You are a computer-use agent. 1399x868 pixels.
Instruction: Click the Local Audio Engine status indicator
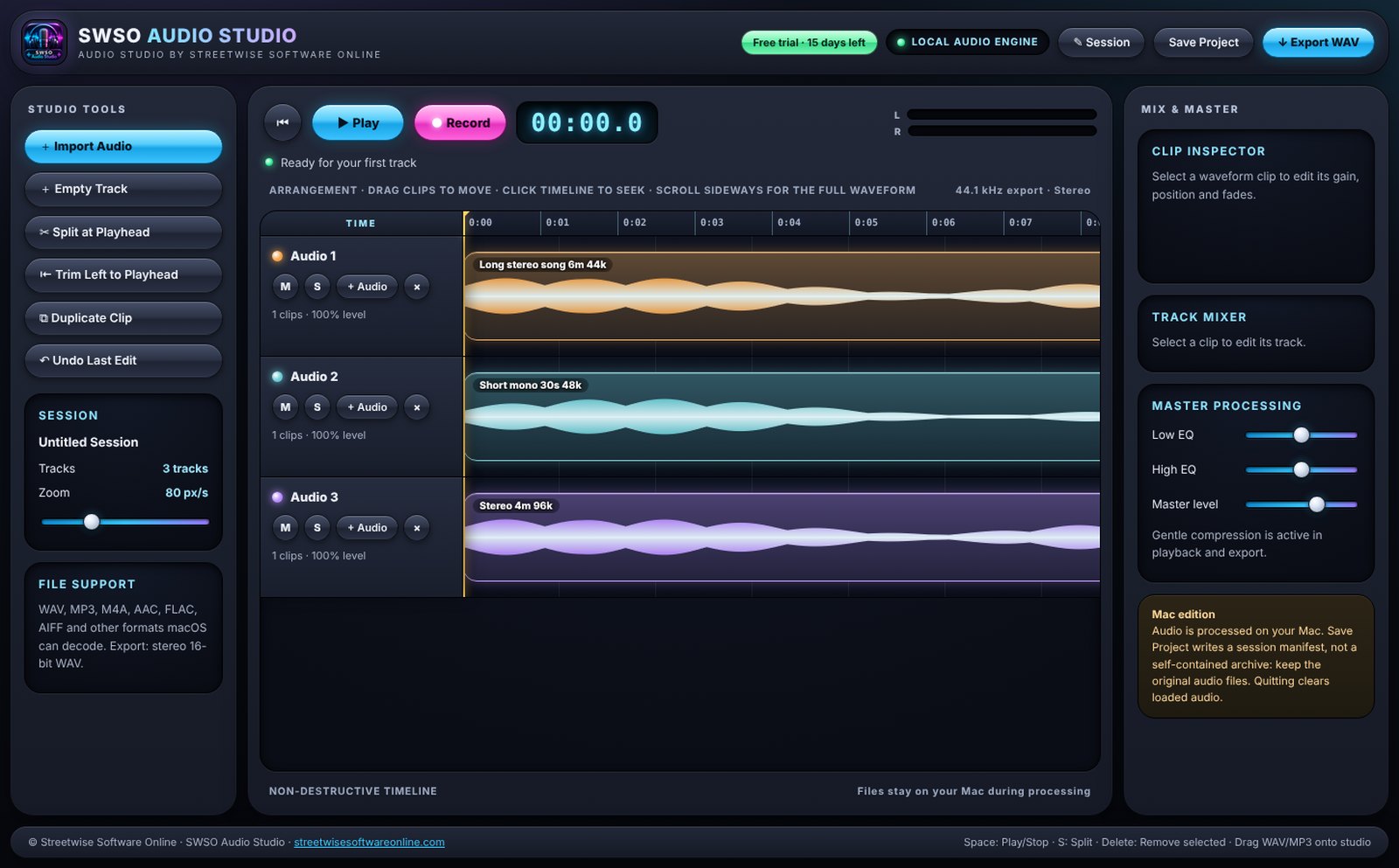[x=967, y=42]
